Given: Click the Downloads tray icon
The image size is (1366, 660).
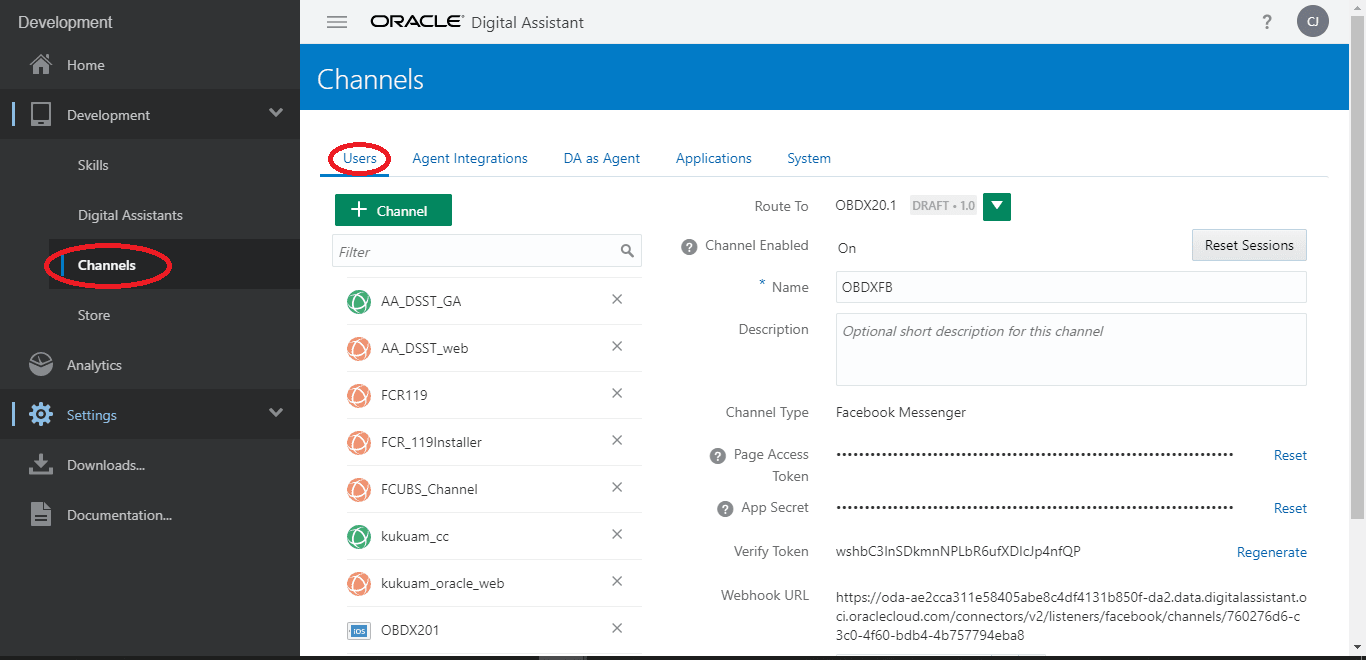Looking at the screenshot, I should coord(41,465).
